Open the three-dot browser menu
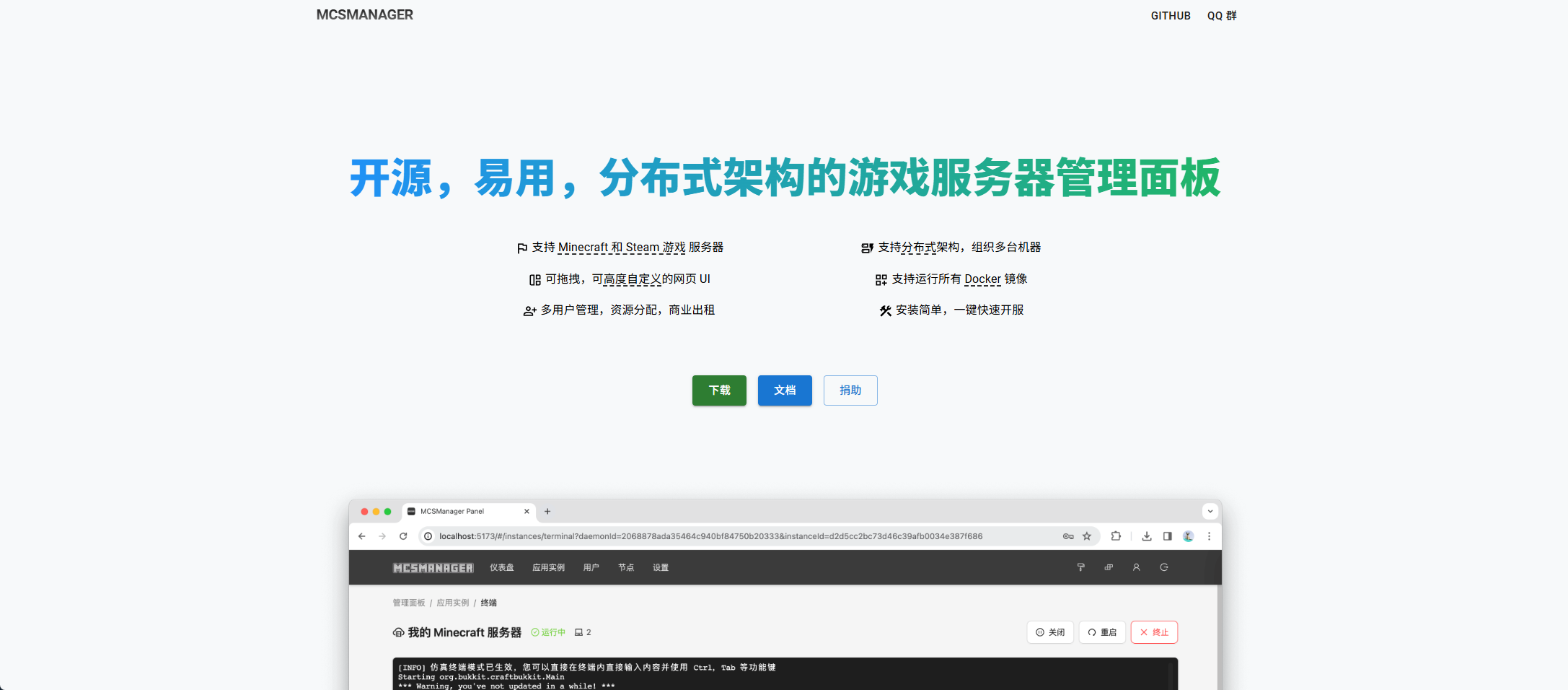 point(1210,536)
